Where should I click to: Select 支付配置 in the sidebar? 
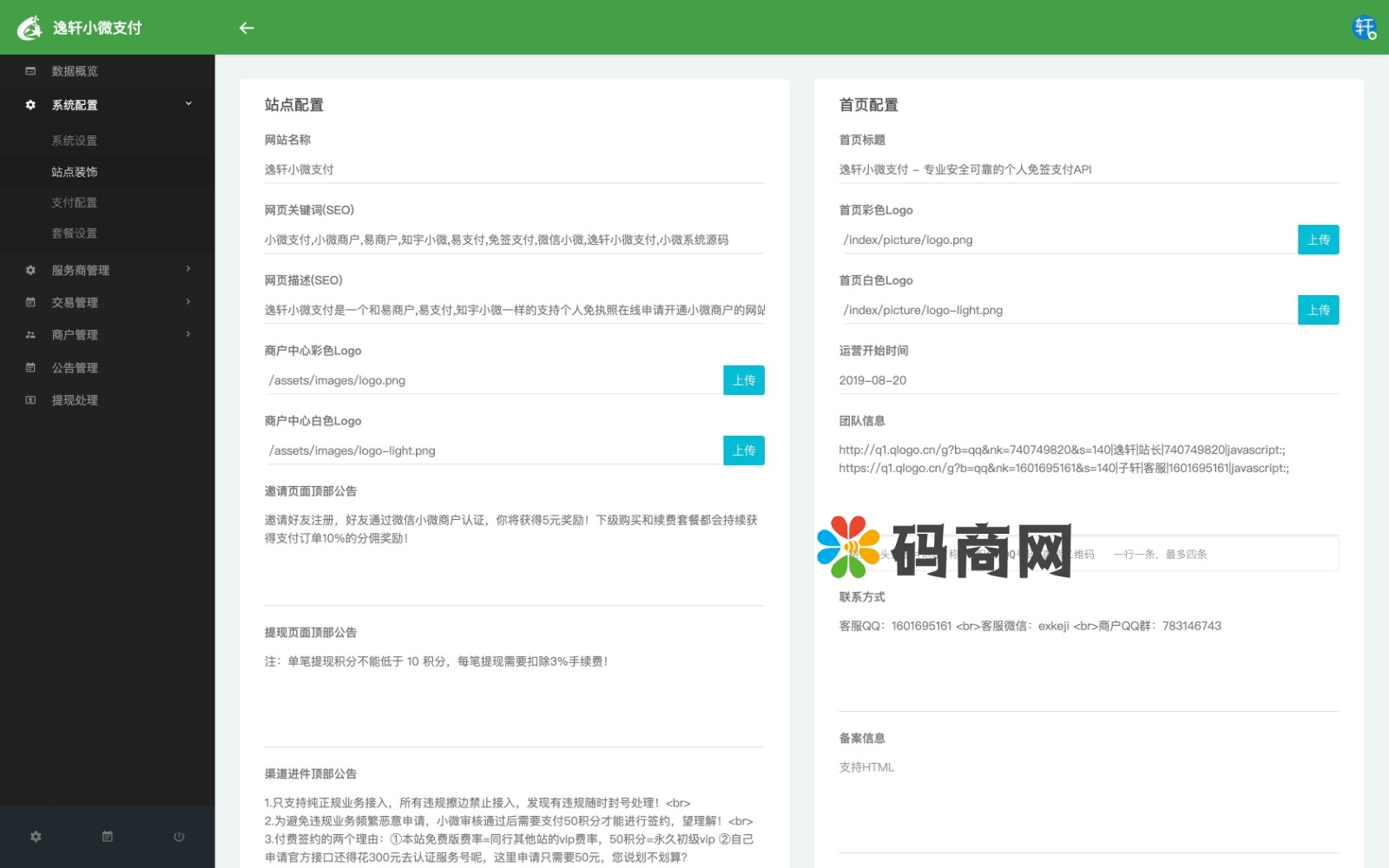tap(75, 203)
